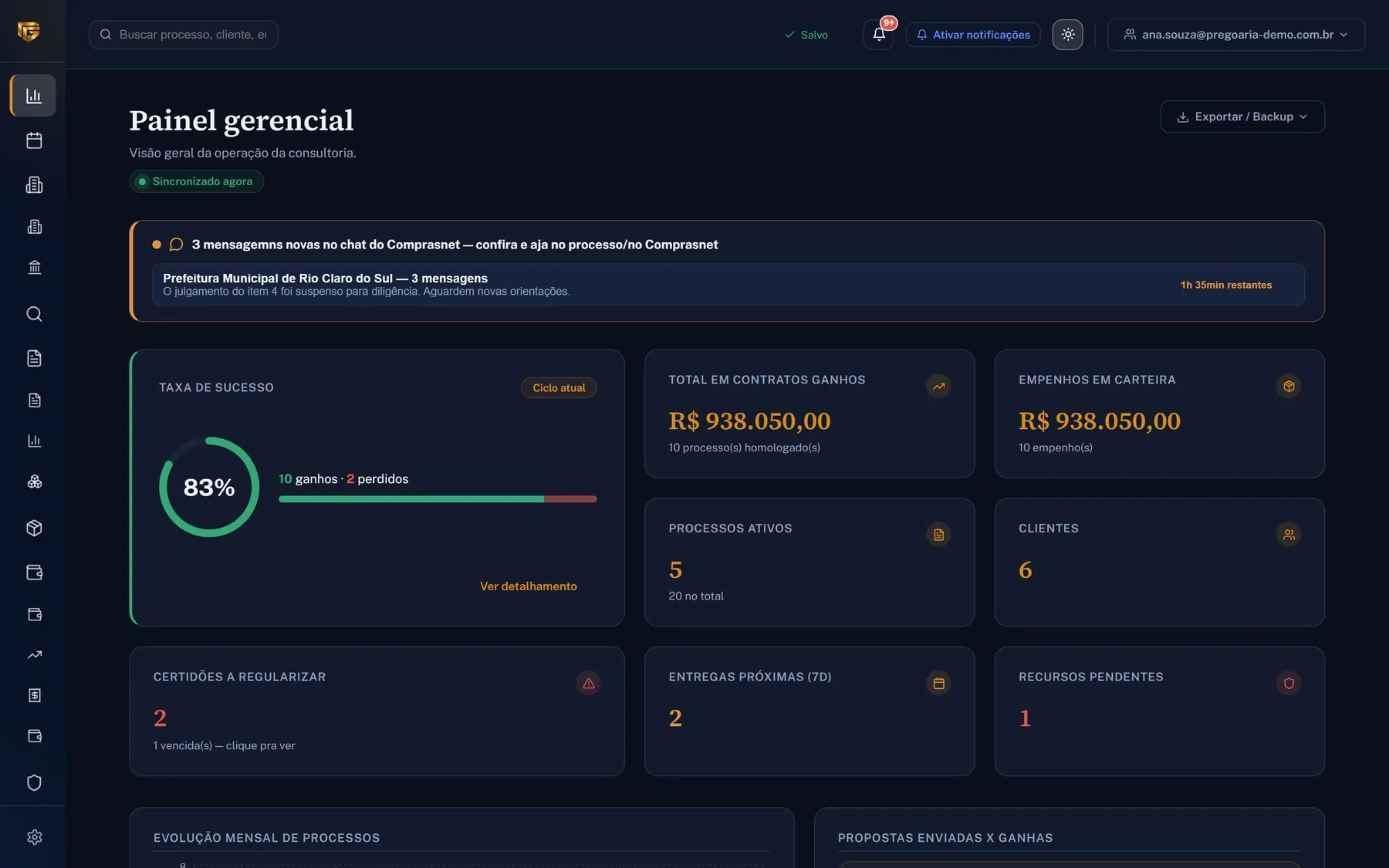Select the single package box sidebar icon
Image resolution: width=1389 pixels, height=868 pixels.
(x=34, y=528)
